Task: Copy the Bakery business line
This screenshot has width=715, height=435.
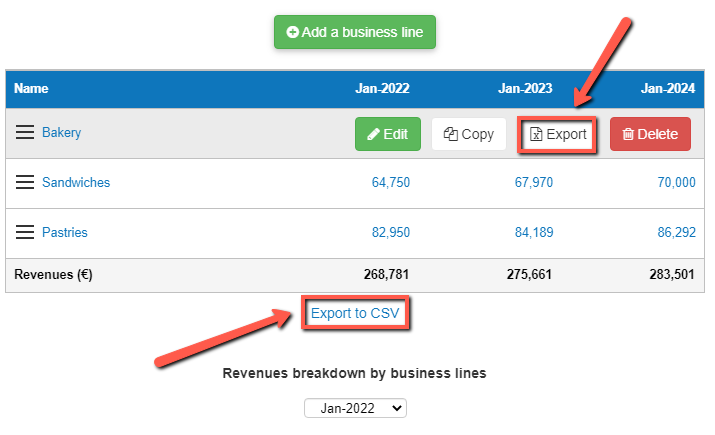Action: (469, 134)
